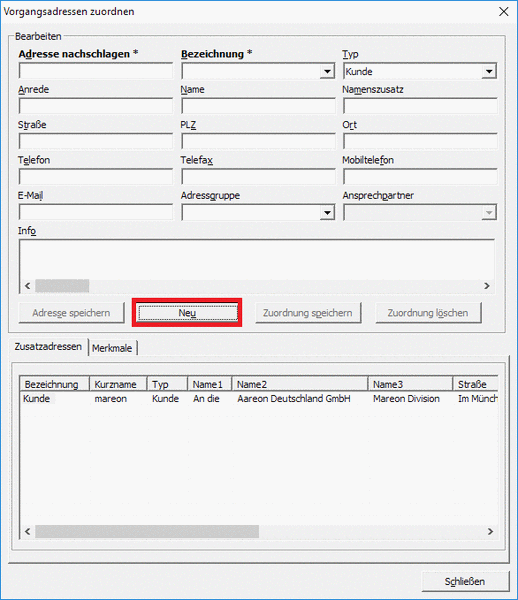Click Adresse speichern button
The image size is (518, 600).
[71, 313]
